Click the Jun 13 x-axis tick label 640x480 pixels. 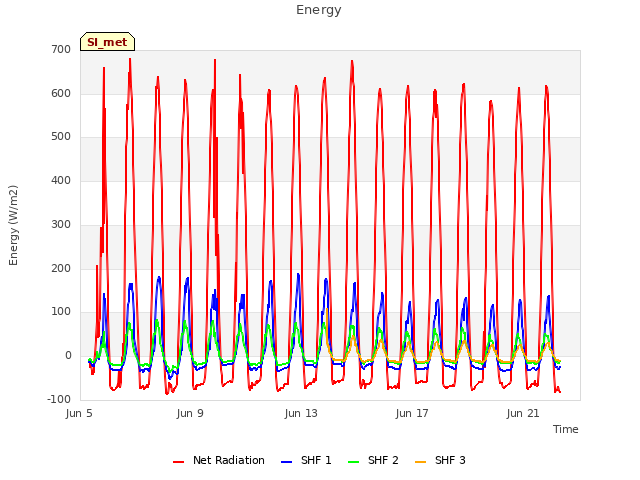[x=301, y=413]
